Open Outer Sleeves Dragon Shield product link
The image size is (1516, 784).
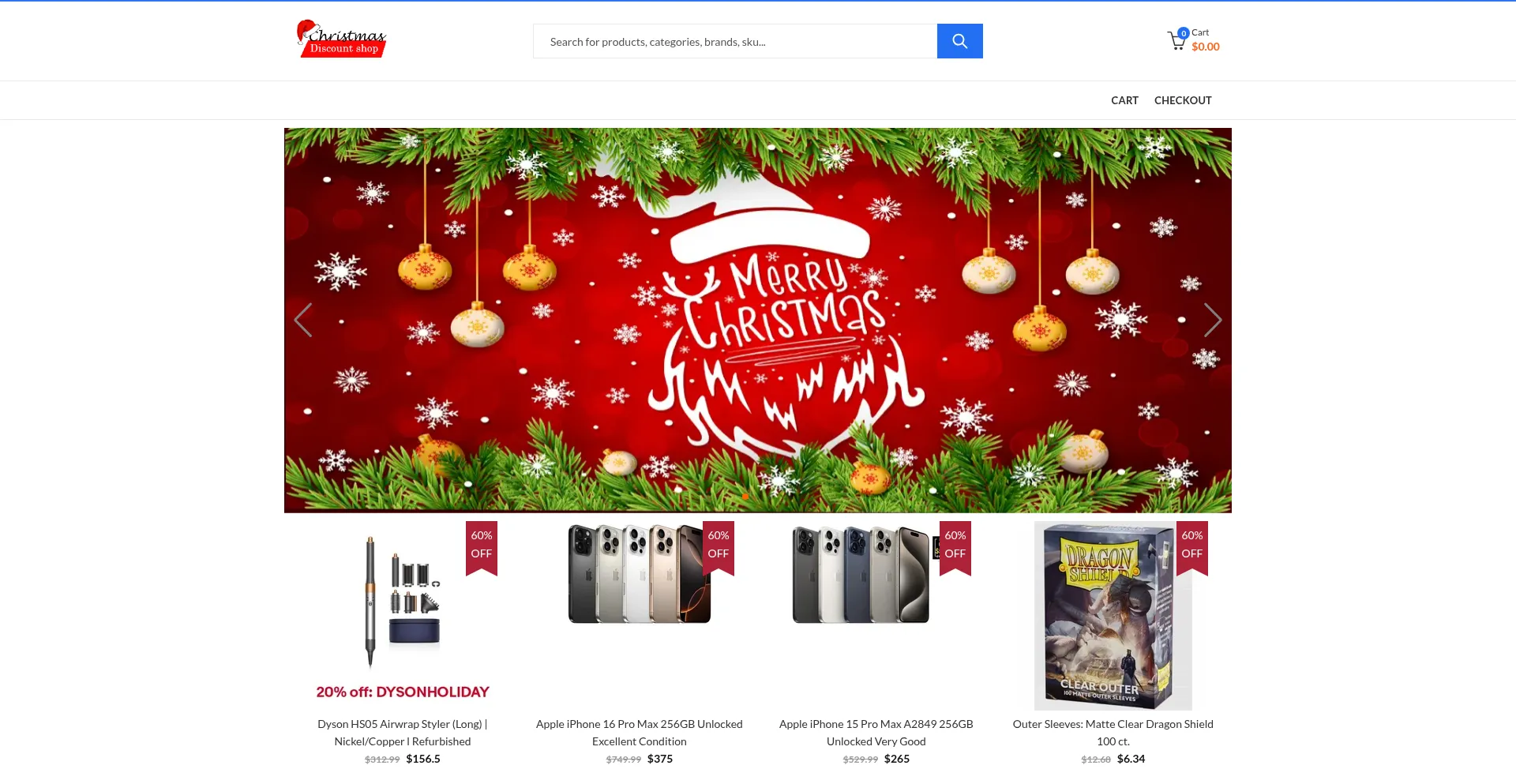click(1113, 733)
